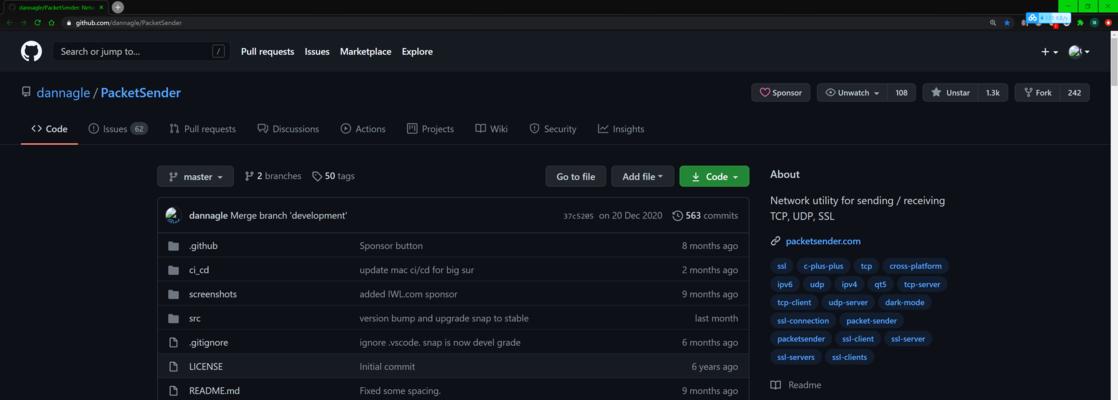Switch to the Code tab
This screenshot has width=1118, height=400.
click(x=49, y=129)
